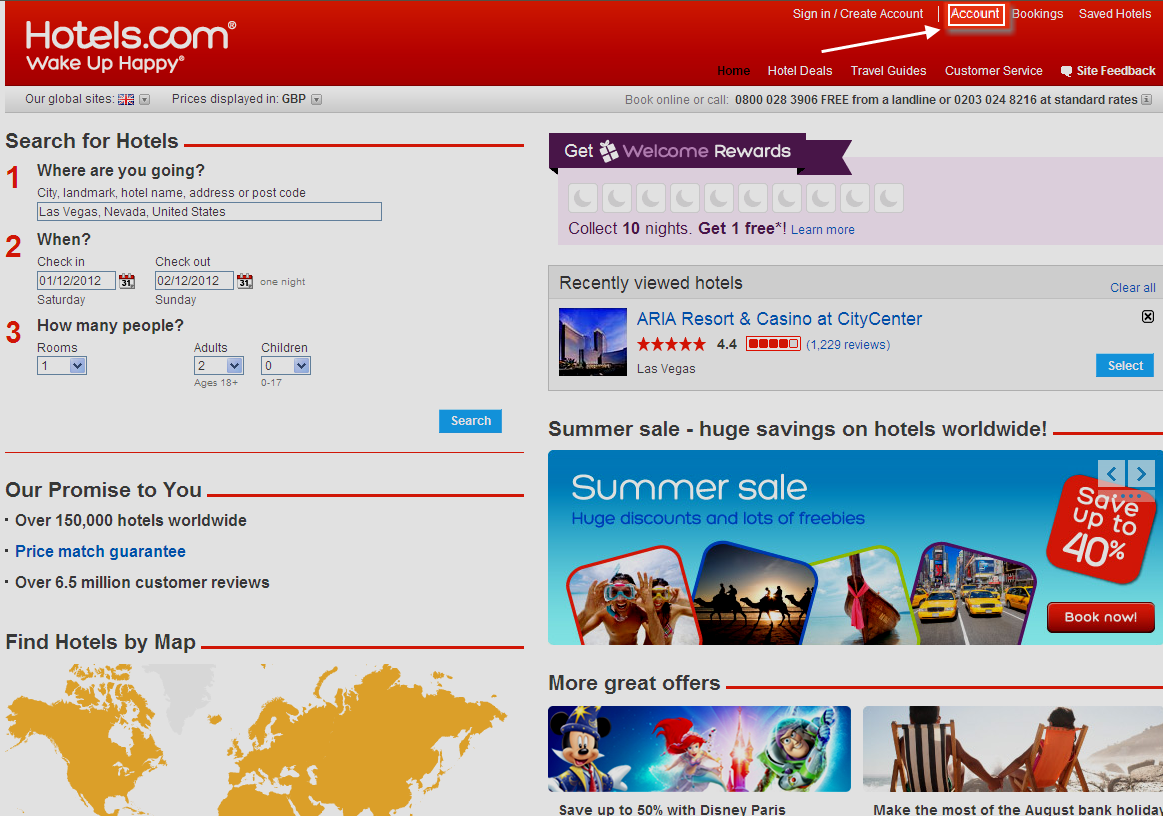This screenshot has width=1163, height=816.
Task: Click the destination input field
Action: point(209,211)
